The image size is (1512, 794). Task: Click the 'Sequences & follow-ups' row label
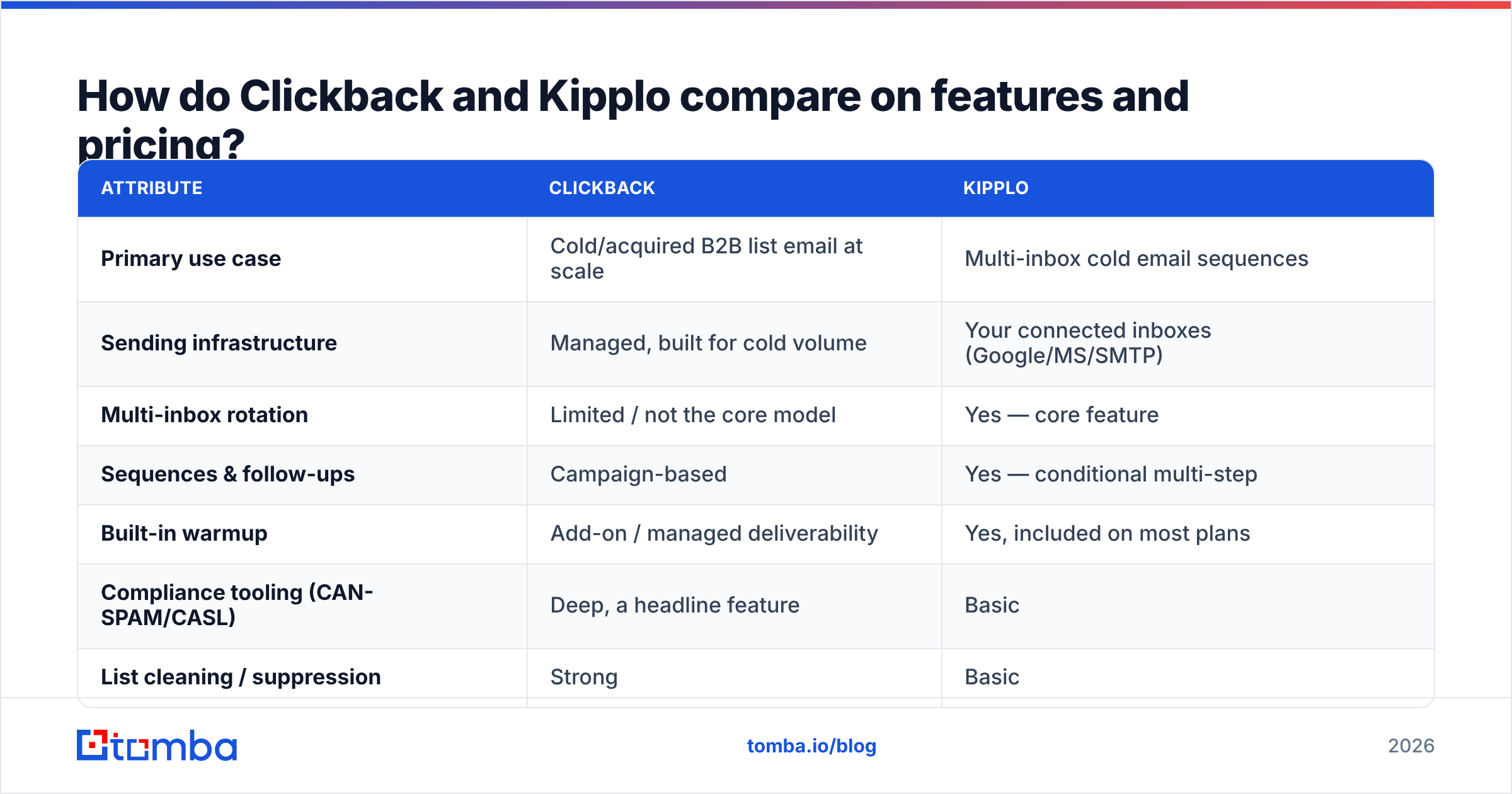click(227, 474)
